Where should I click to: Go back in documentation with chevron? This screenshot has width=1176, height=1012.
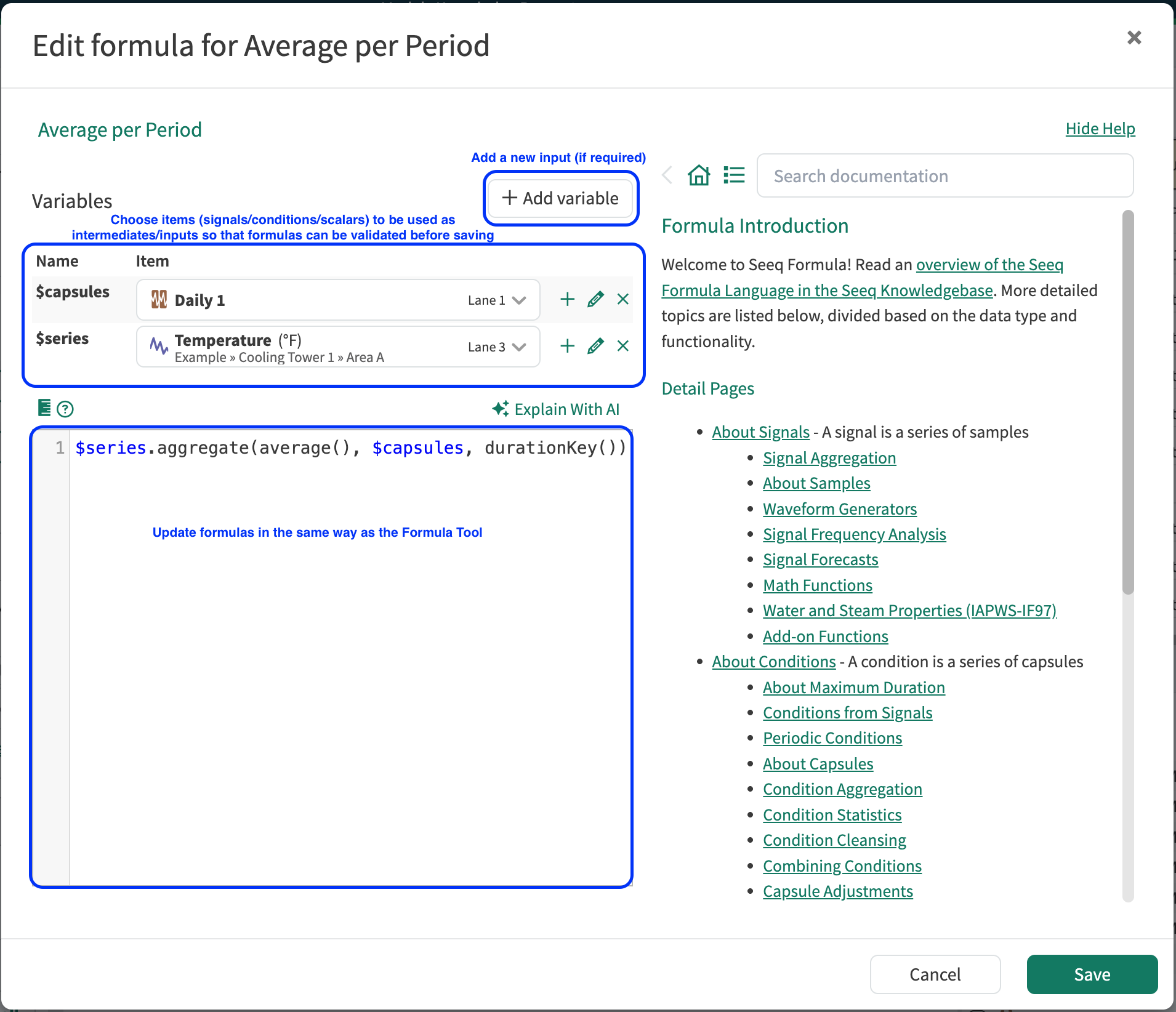[x=667, y=175]
